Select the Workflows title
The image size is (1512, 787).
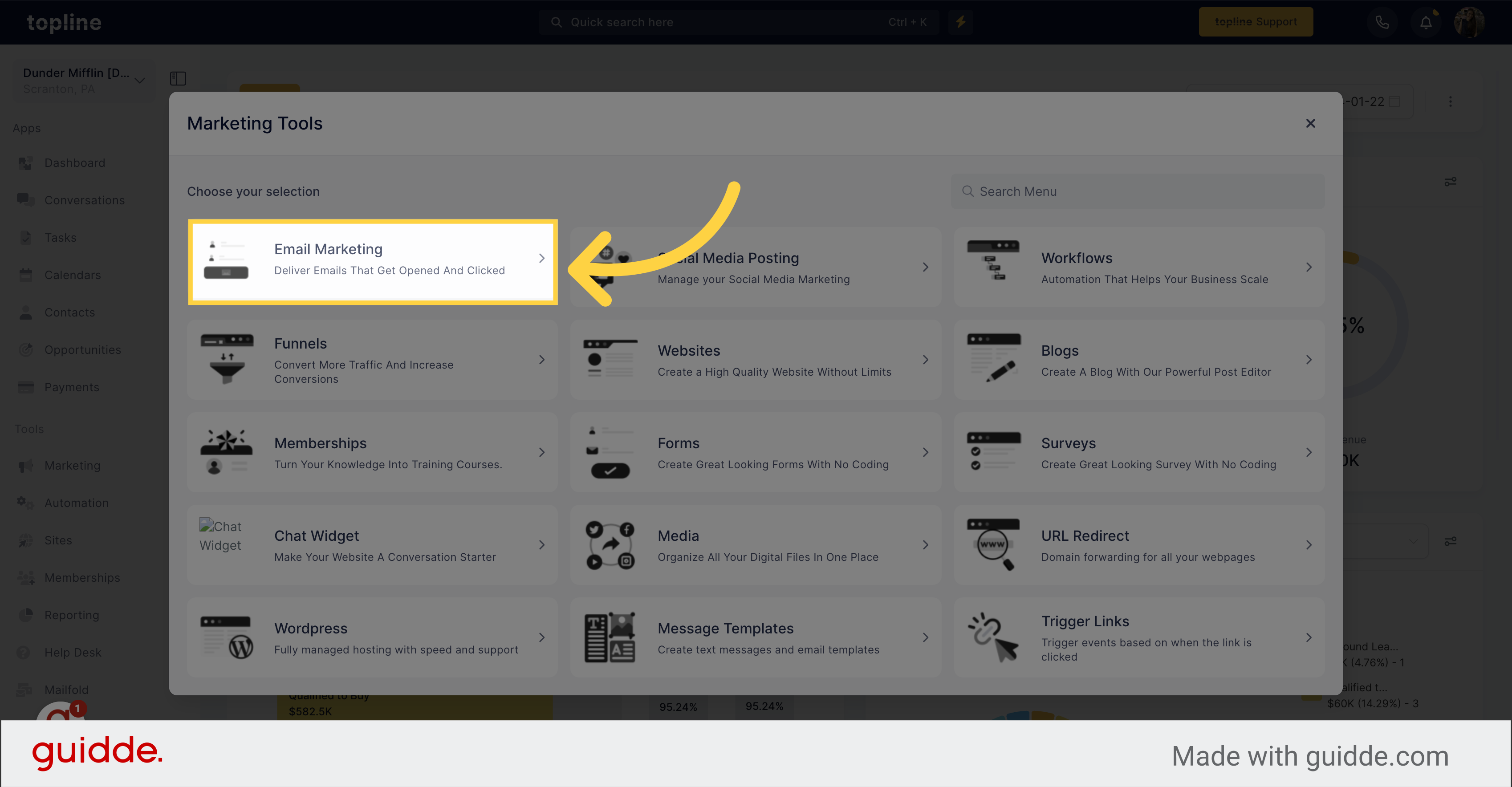point(1077,258)
